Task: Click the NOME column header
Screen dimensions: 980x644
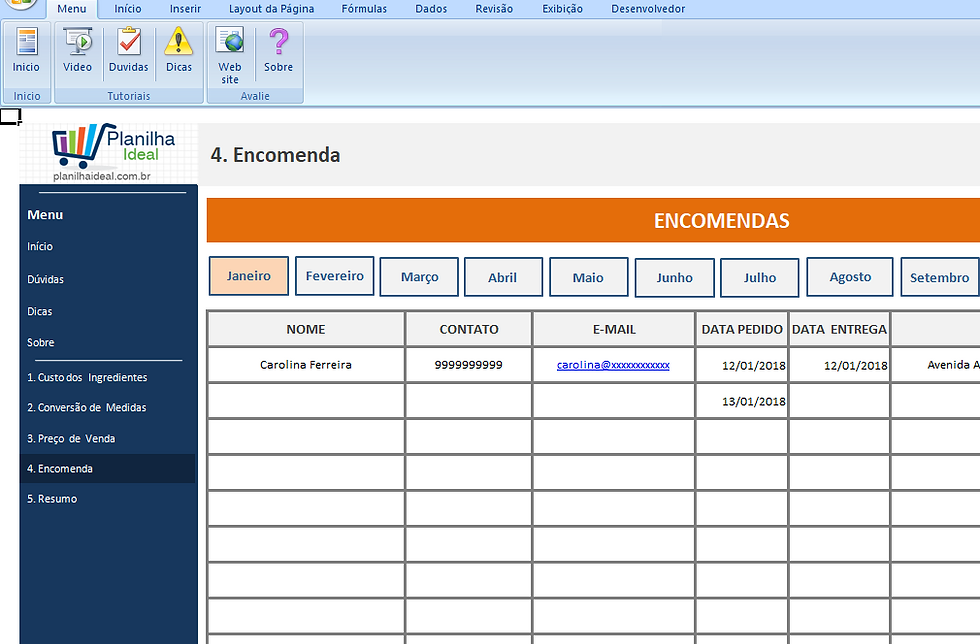Action: coord(306,330)
